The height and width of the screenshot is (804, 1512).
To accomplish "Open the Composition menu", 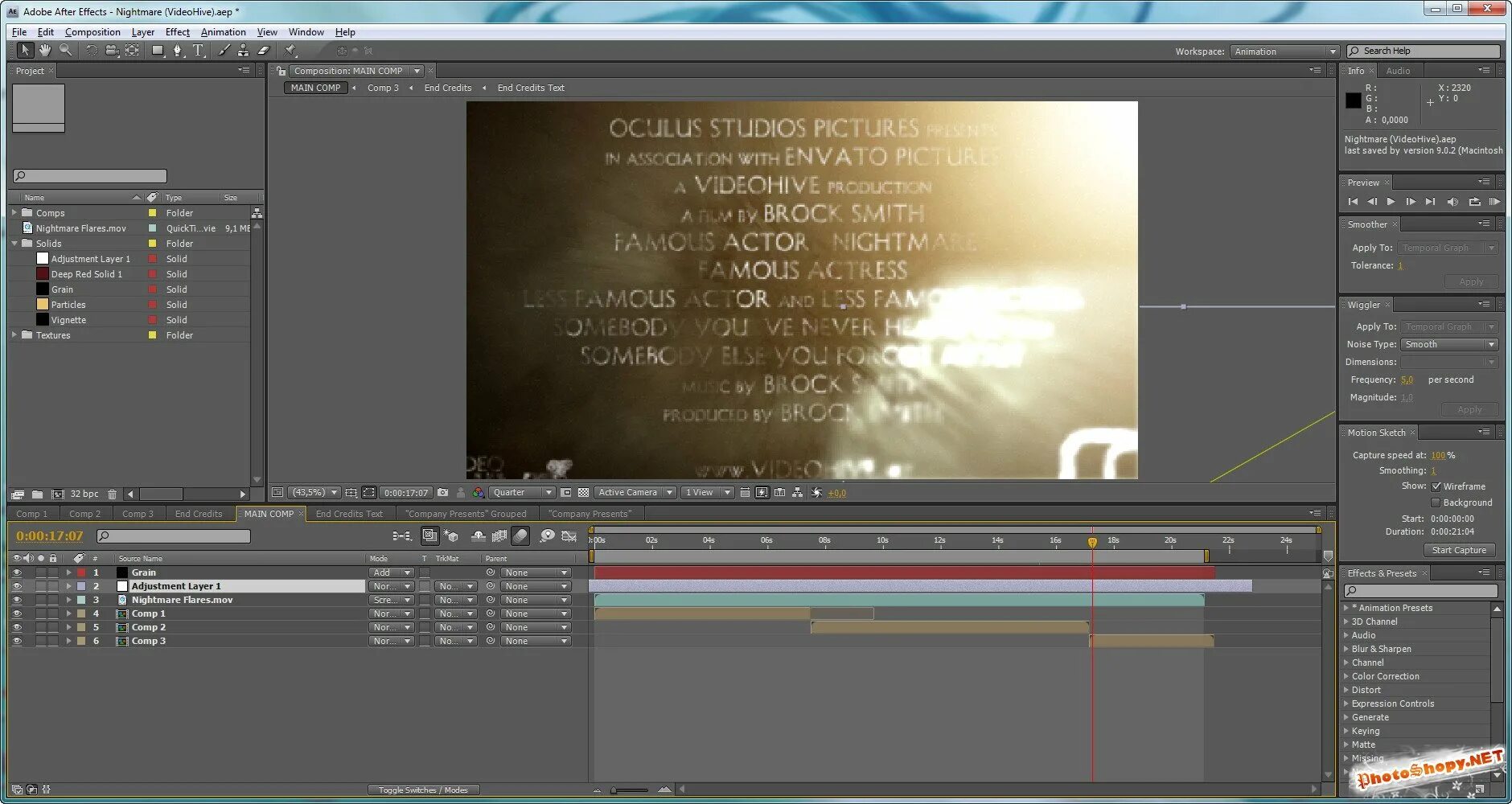I will point(92,32).
